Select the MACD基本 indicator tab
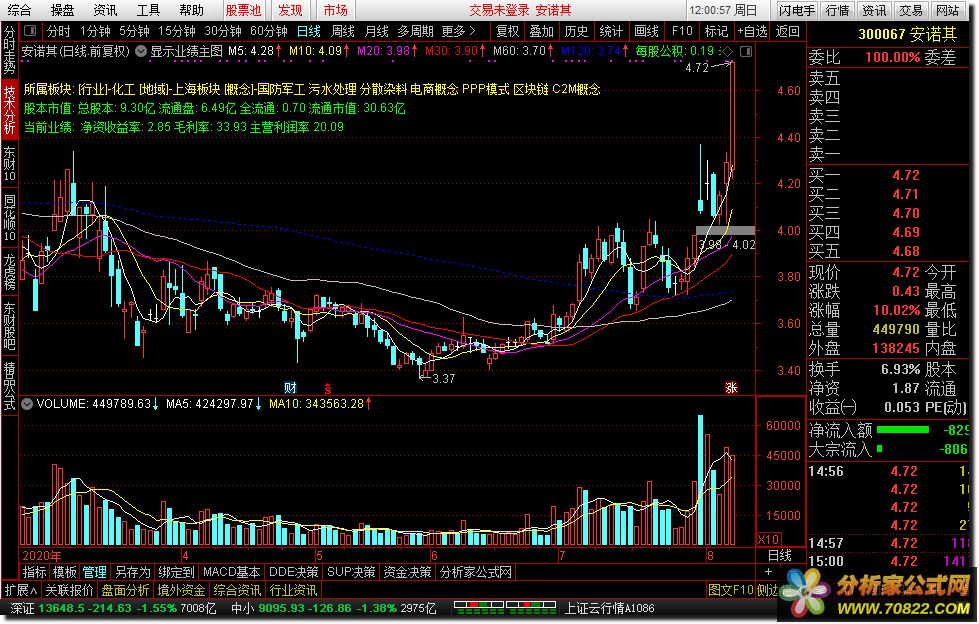 231,572
